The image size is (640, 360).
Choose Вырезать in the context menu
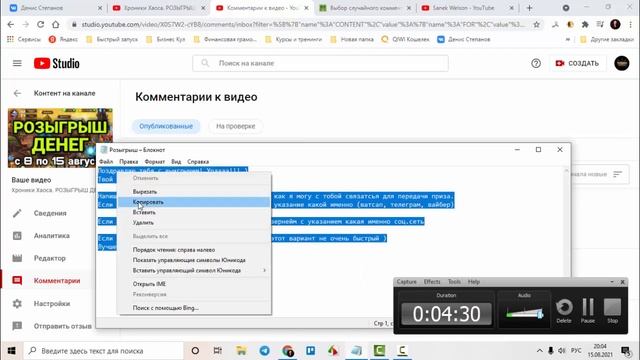(194, 191)
